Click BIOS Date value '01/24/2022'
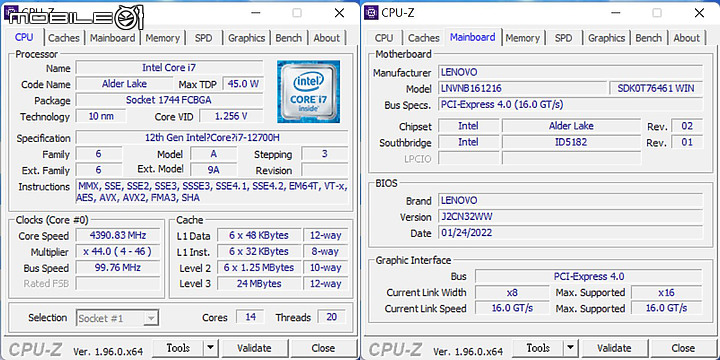720x360 pixels. pos(570,233)
